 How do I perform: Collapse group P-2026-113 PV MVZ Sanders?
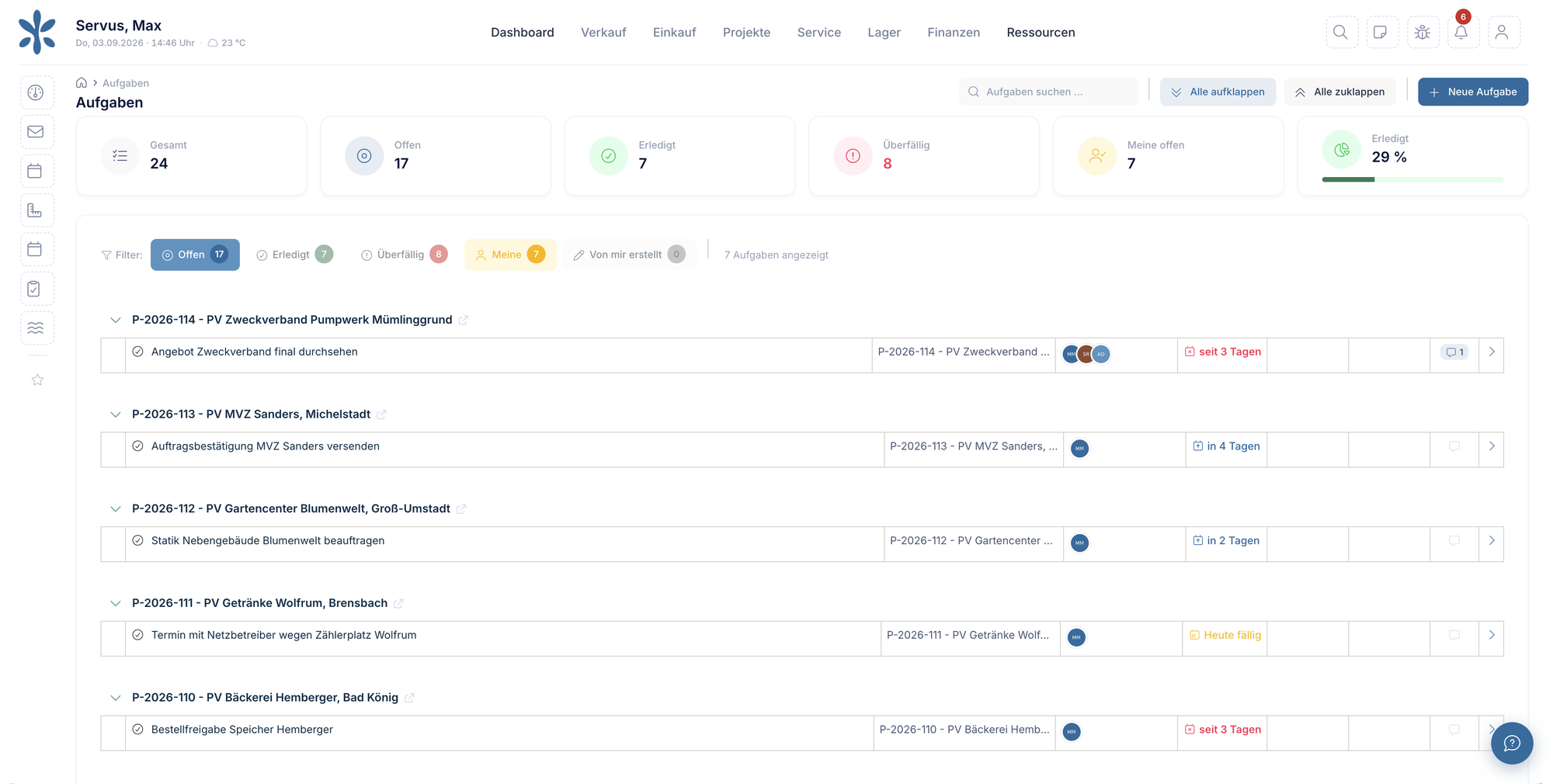pyautogui.click(x=116, y=415)
